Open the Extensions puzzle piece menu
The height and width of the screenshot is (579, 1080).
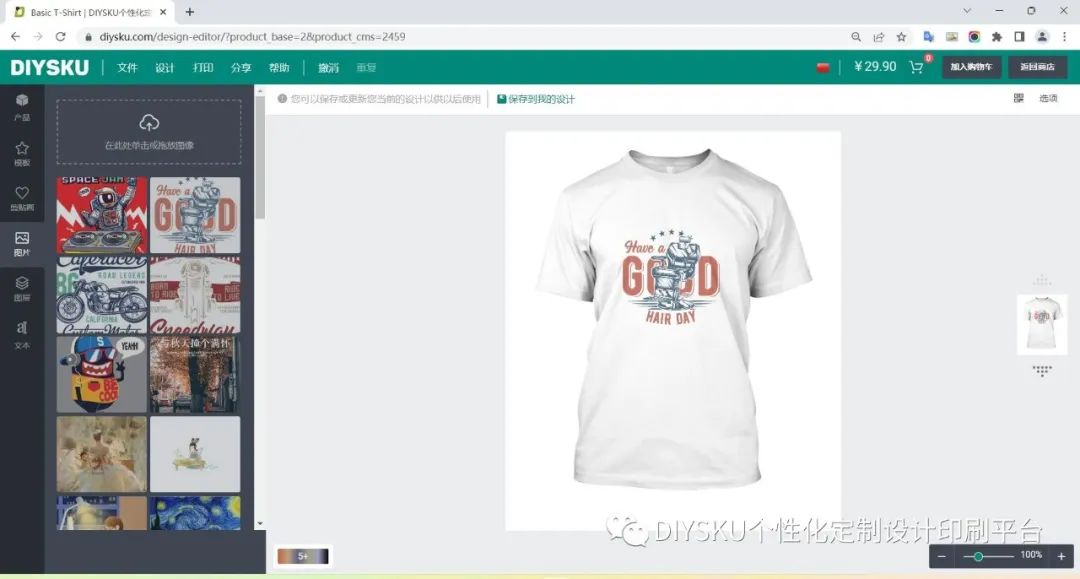[x=997, y=36]
